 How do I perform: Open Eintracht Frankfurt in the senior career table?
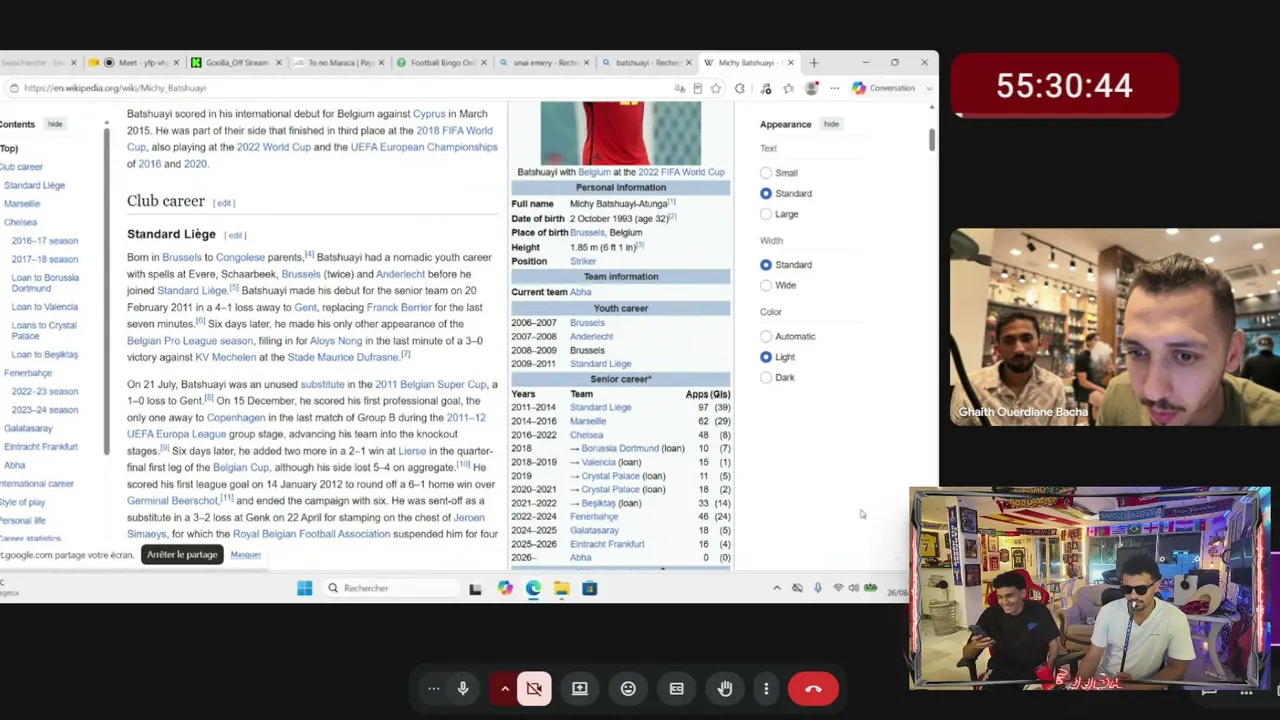[x=607, y=544]
